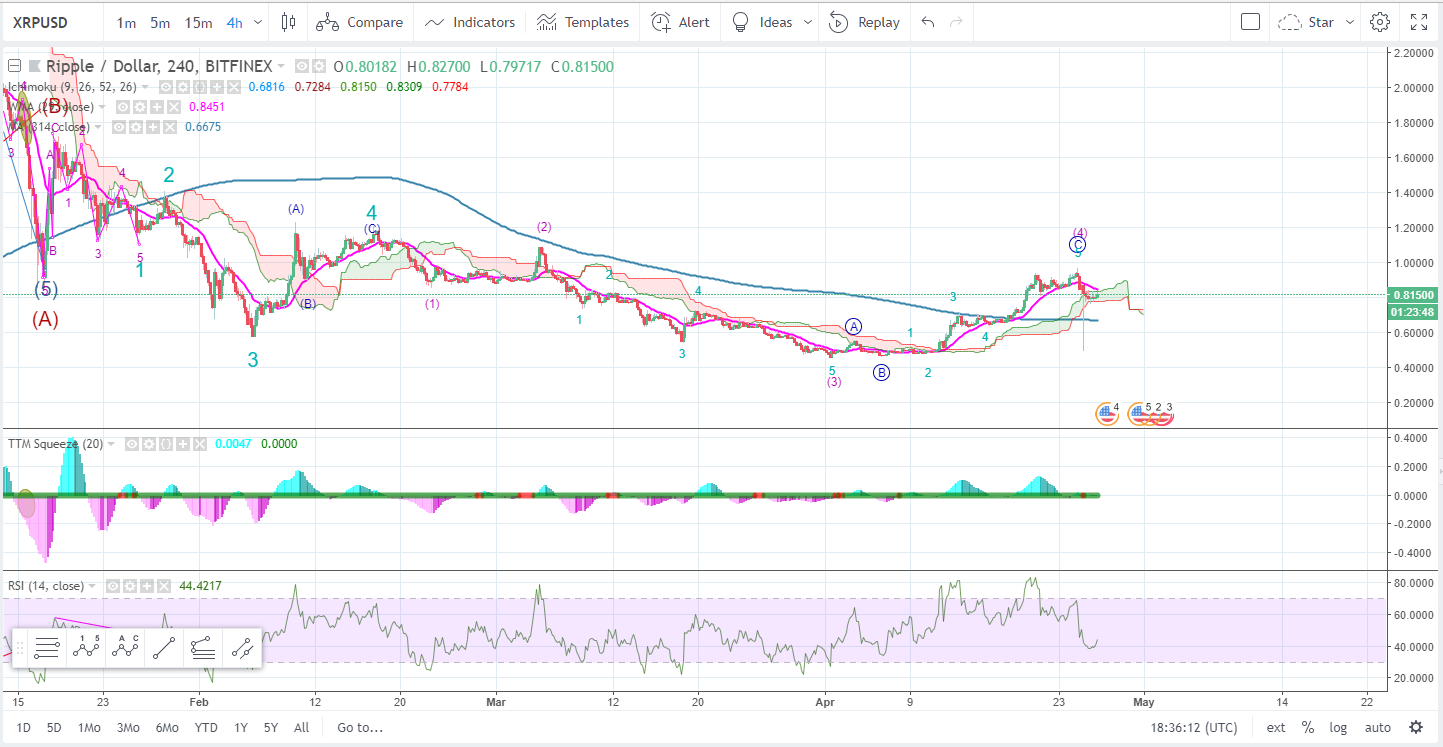Image resolution: width=1443 pixels, height=747 pixels.
Task: Click the XRPUSD symbol search field
Action: pos(52,22)
